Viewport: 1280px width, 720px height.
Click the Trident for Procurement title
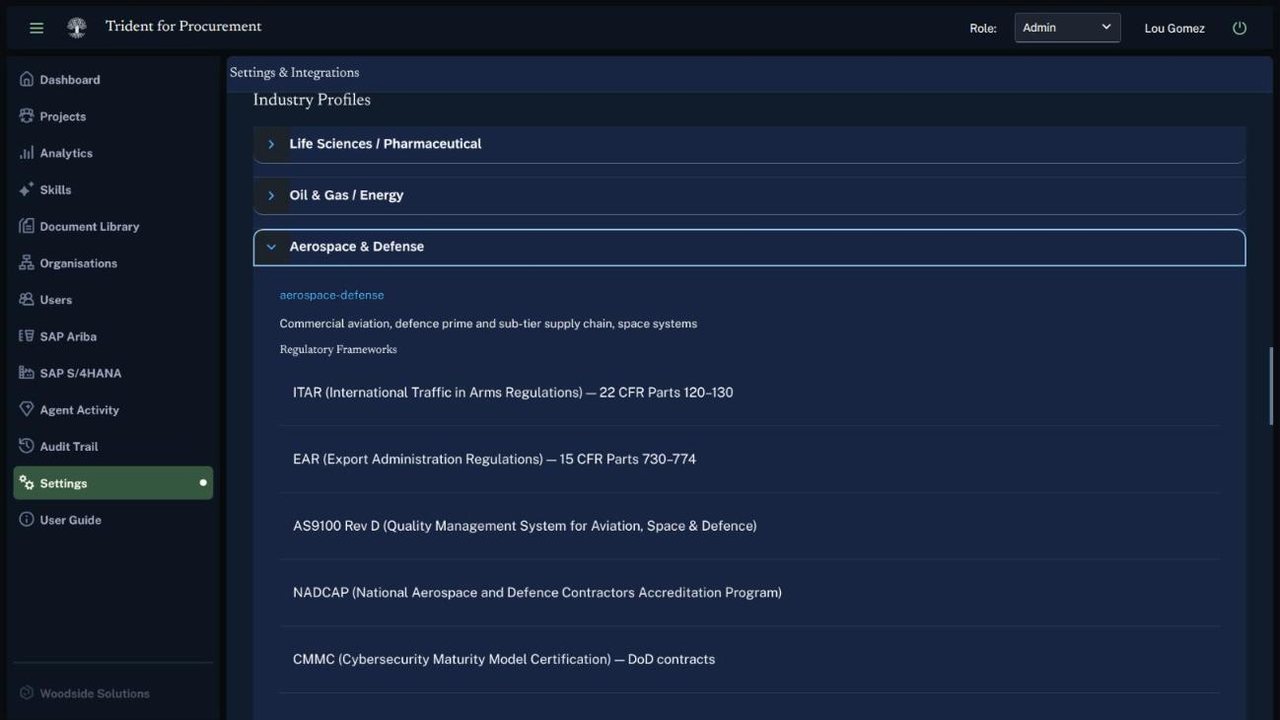point(184,26)
